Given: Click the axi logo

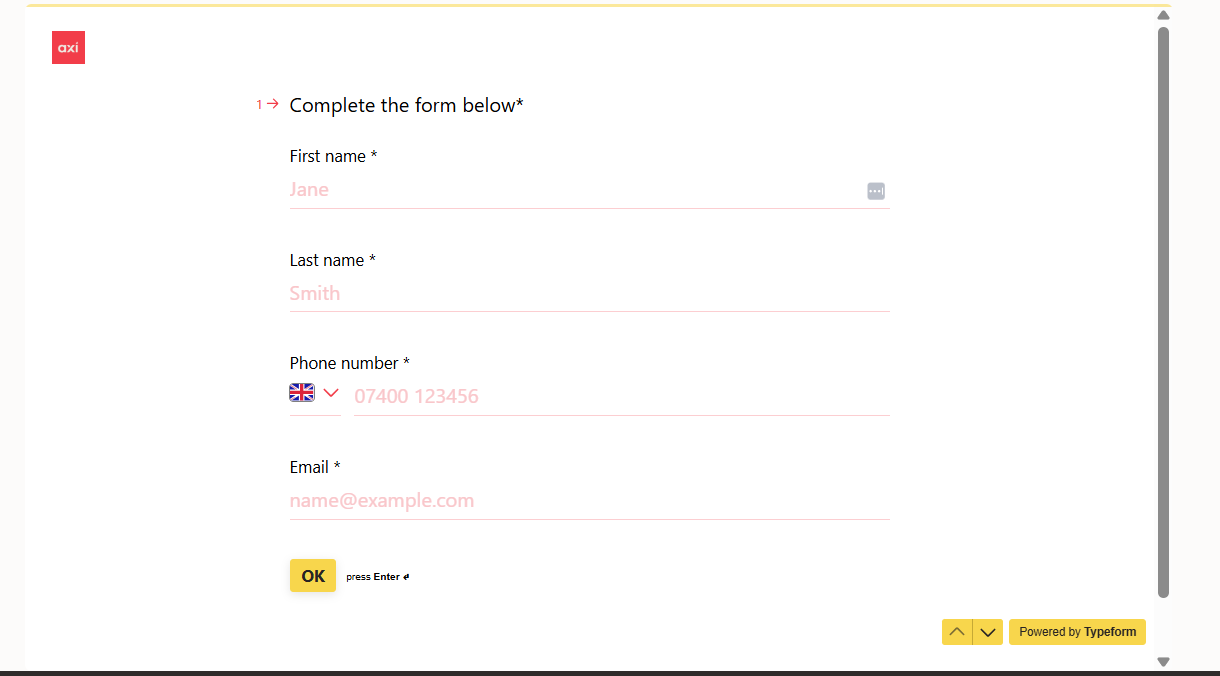Looking at the screenshot, I should click(68, 48).
